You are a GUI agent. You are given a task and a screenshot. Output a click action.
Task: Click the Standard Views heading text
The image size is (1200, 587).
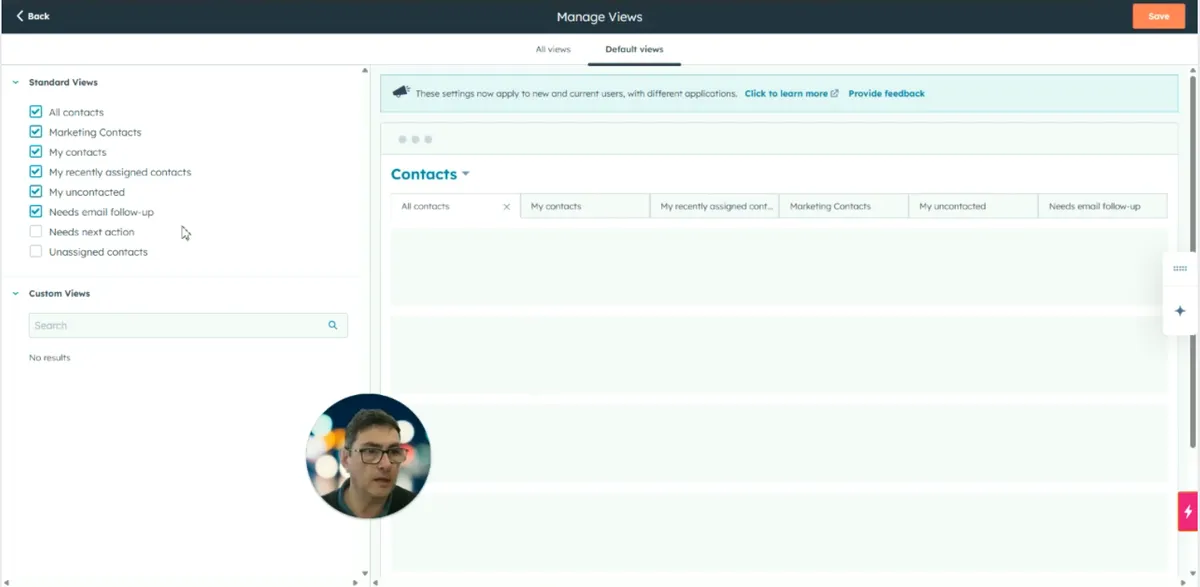(63, 83)
